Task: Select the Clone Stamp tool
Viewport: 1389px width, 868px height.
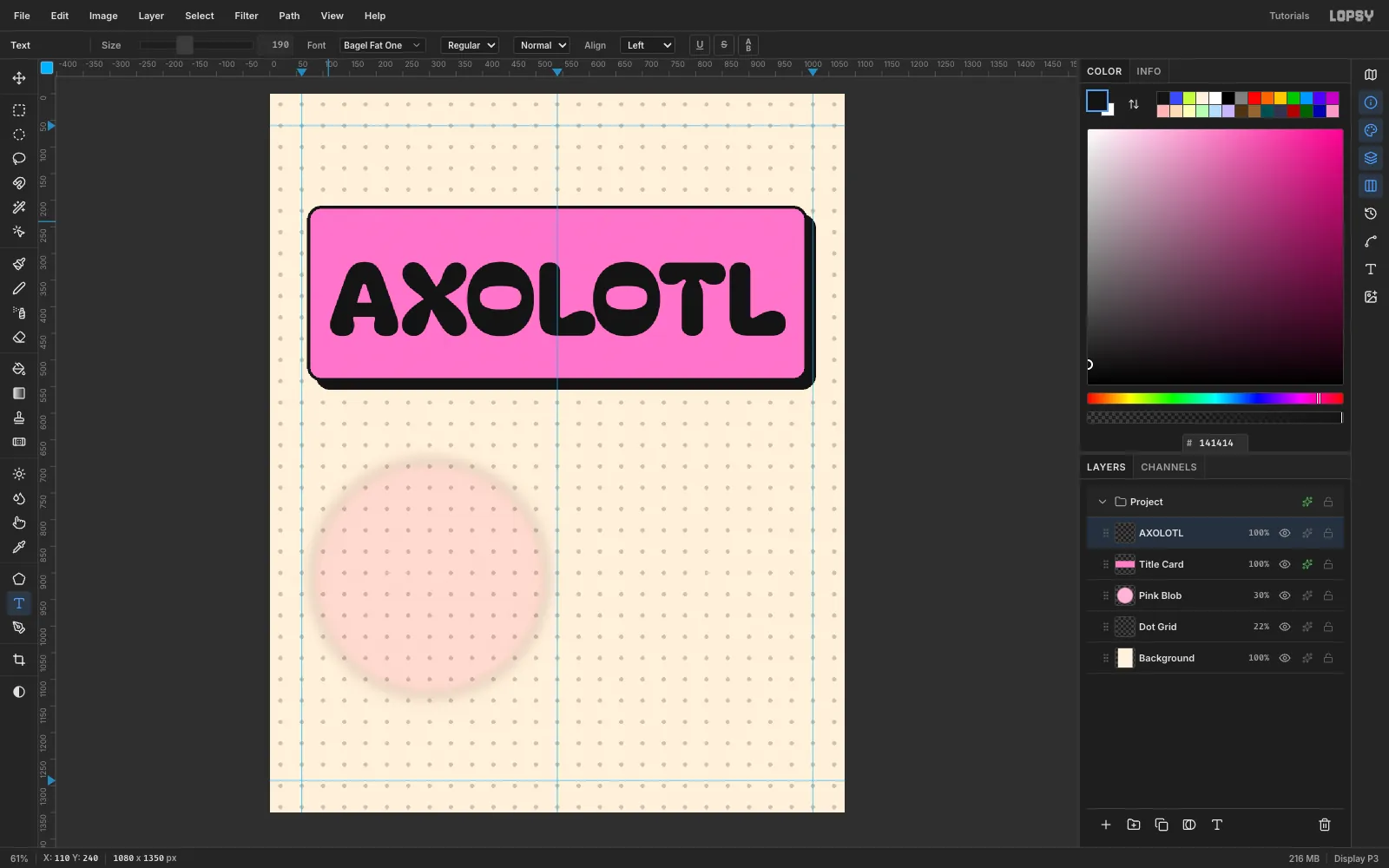Action: (x=18, y=418)
